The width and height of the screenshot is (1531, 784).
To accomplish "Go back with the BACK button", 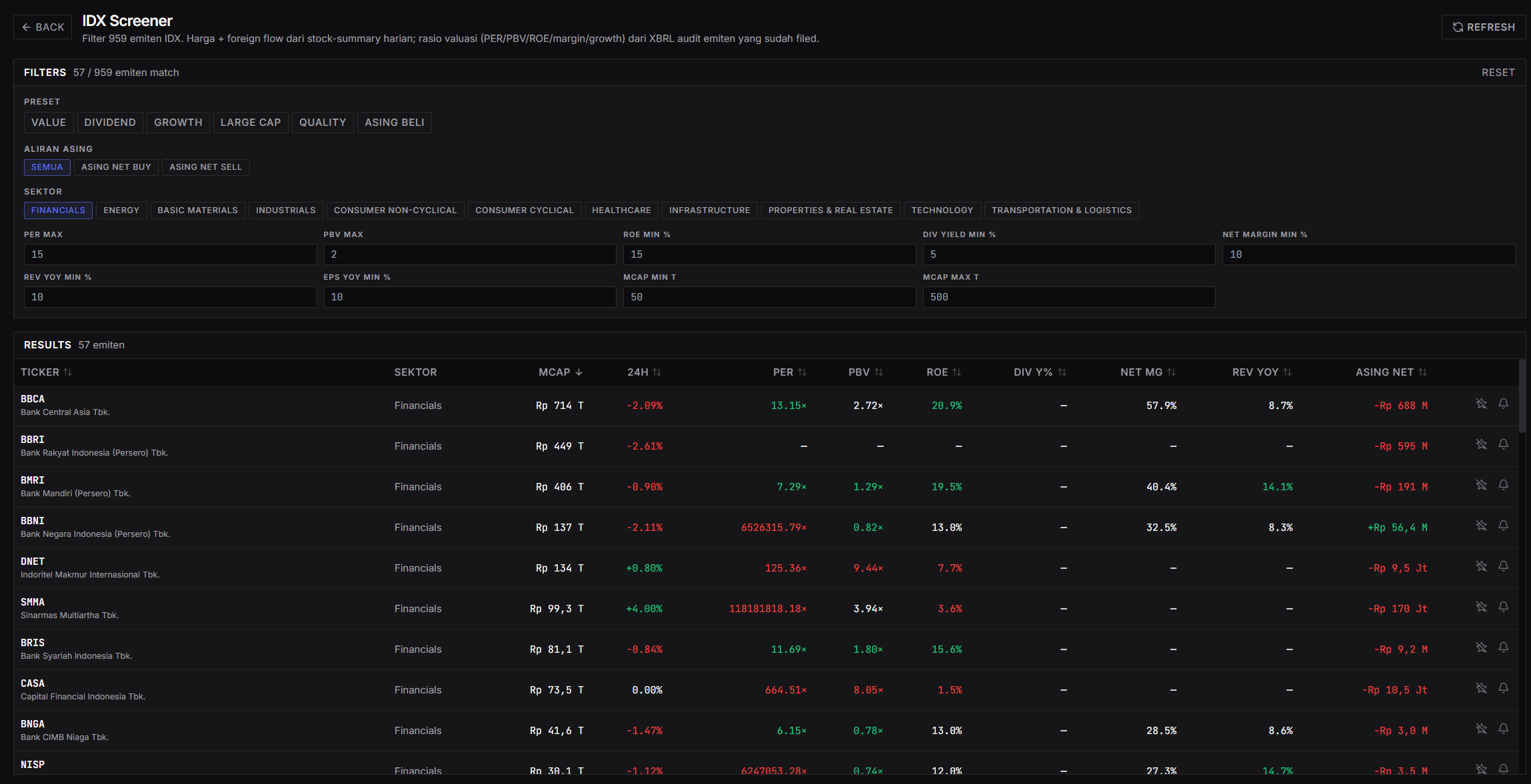I will click(43, 27).
